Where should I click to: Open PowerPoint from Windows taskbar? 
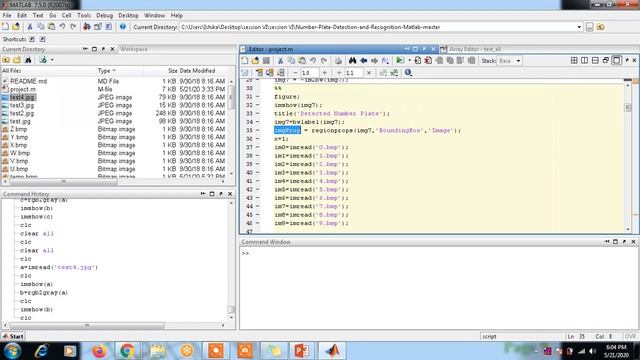click(x=302, y=351)
